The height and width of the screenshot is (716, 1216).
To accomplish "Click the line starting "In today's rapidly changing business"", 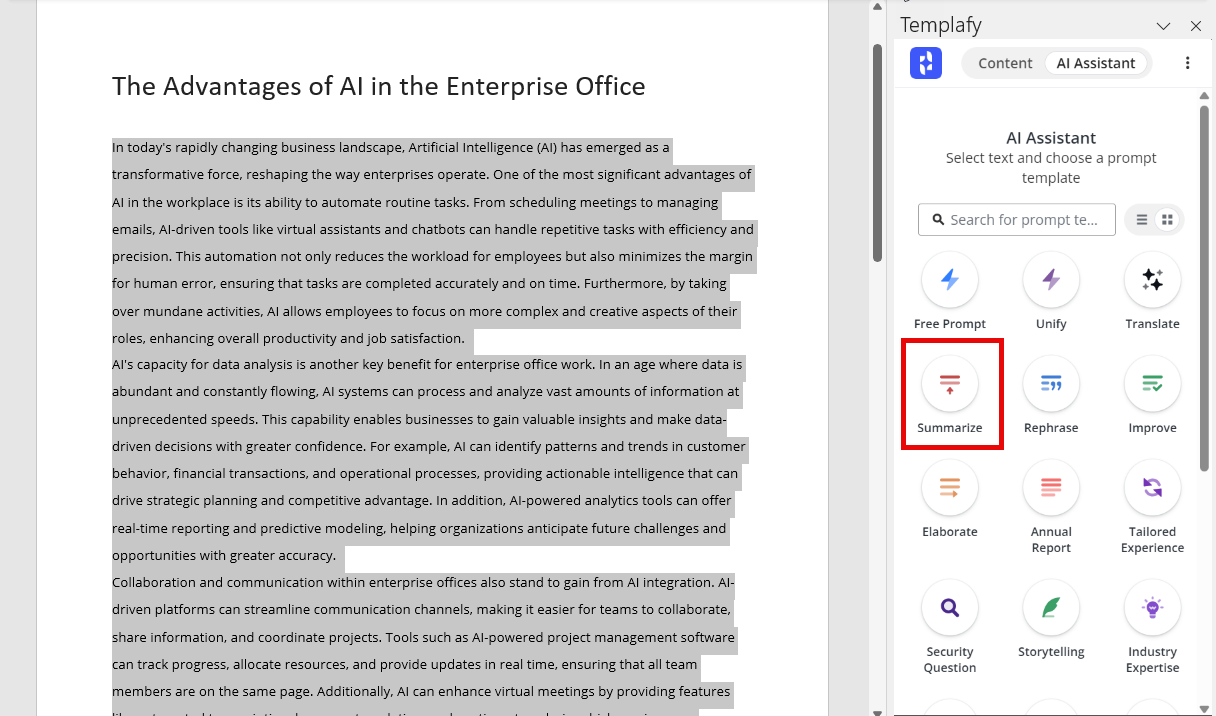I will (391, 148).
